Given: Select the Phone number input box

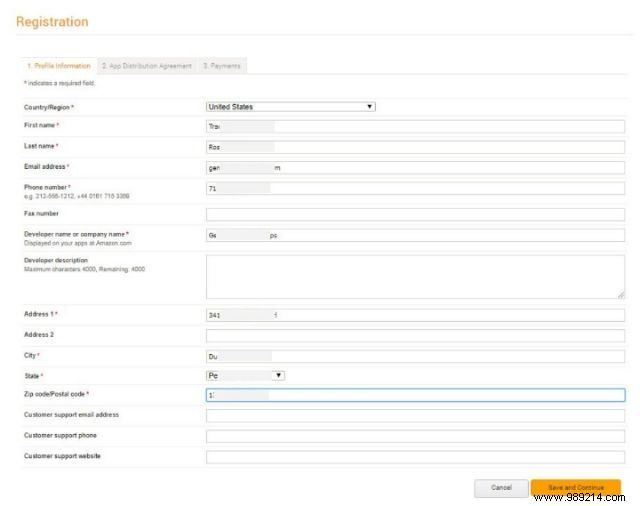Looking at the screenshot, I should 415,188.
